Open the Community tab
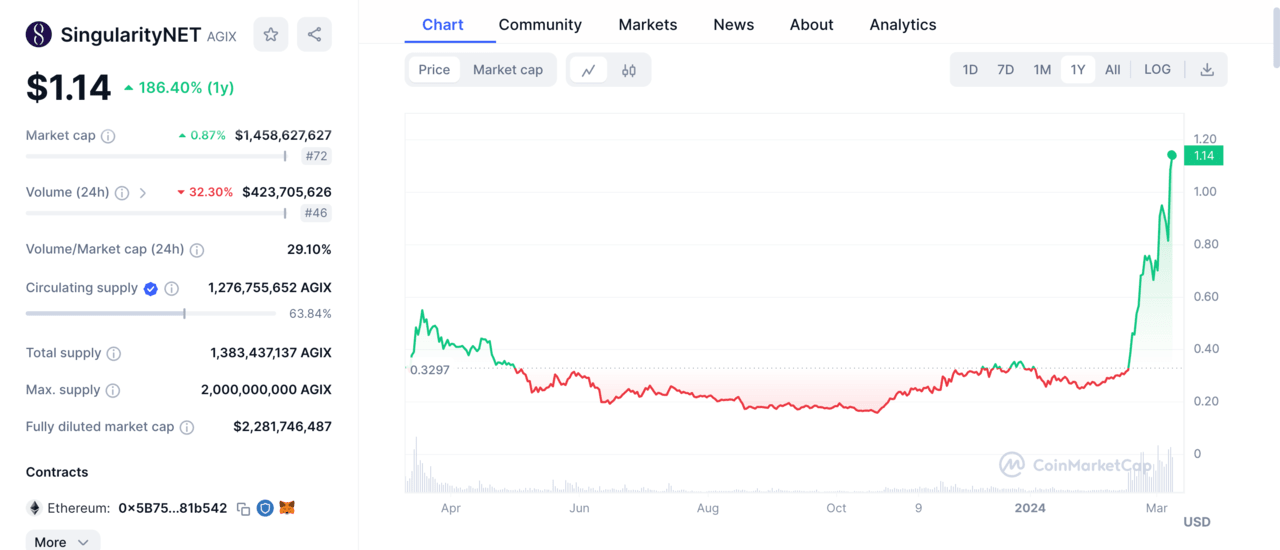This screenshot has height=550, width=1280. tap(540, 25)
